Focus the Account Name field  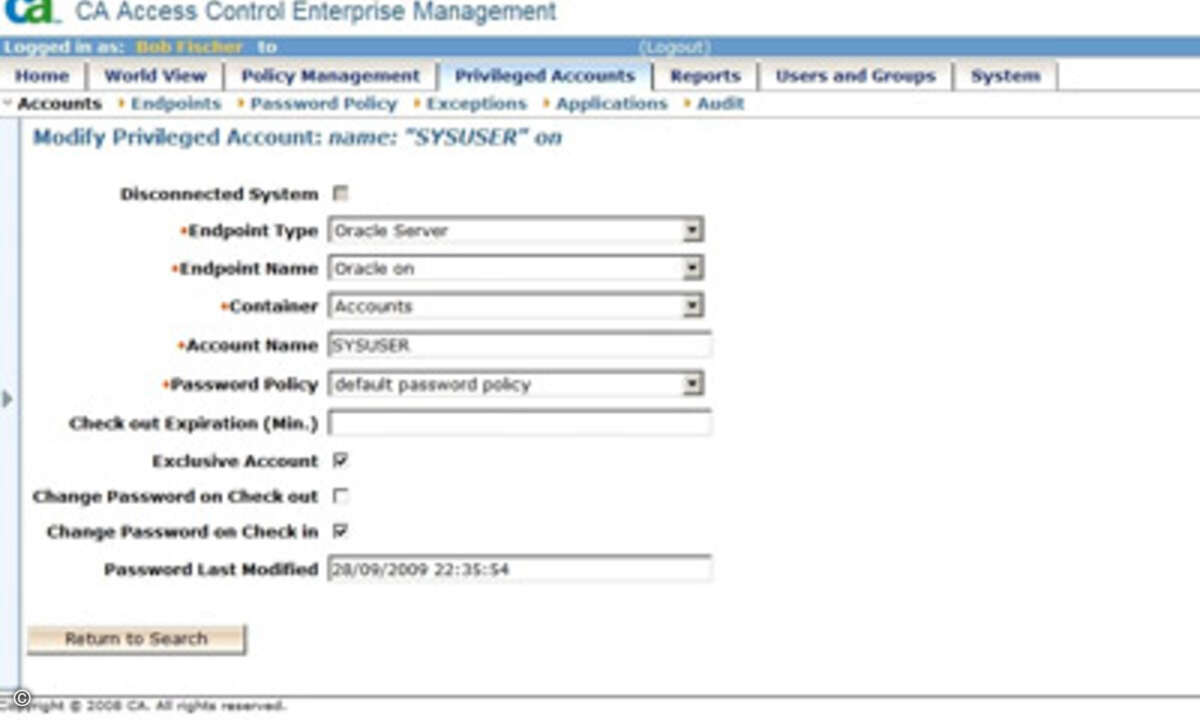(520, 346)
